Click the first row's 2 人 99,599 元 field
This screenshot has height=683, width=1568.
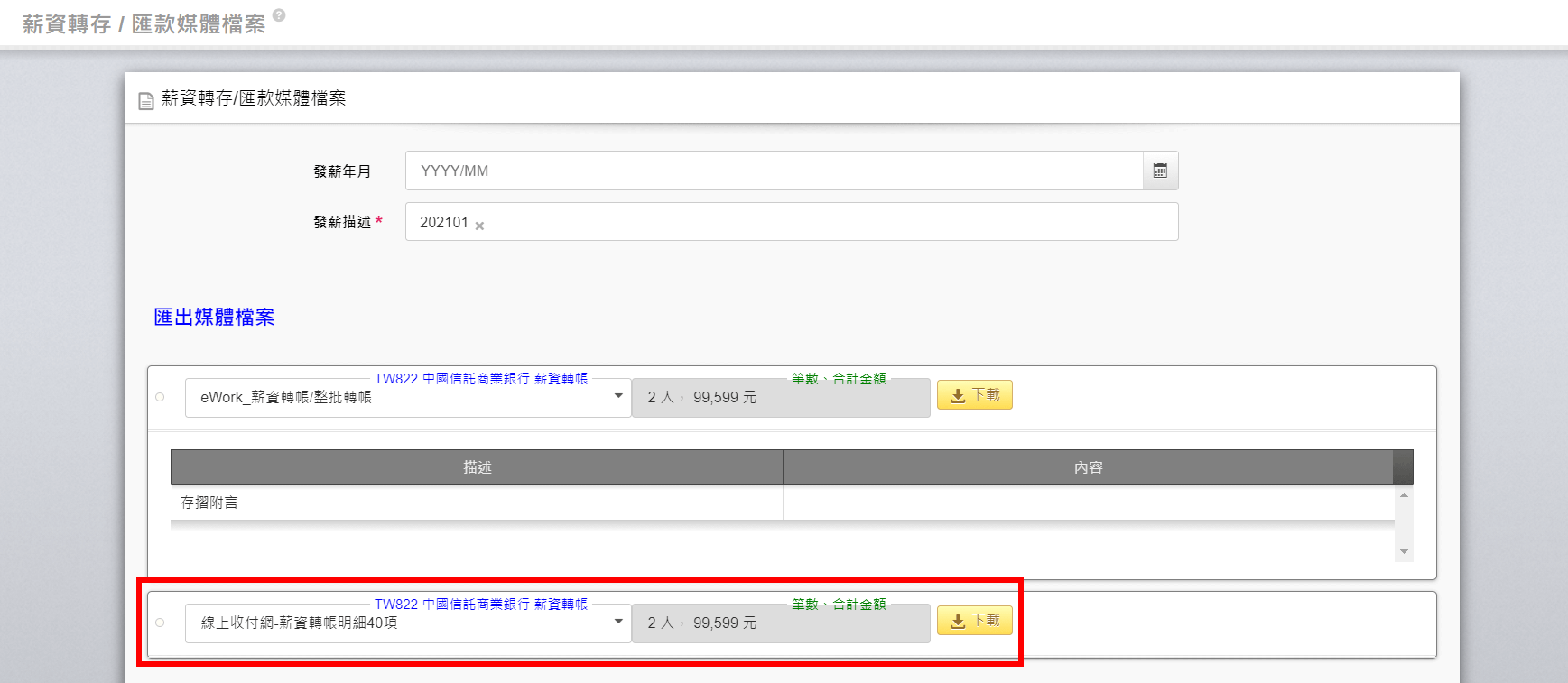[780, 398]
